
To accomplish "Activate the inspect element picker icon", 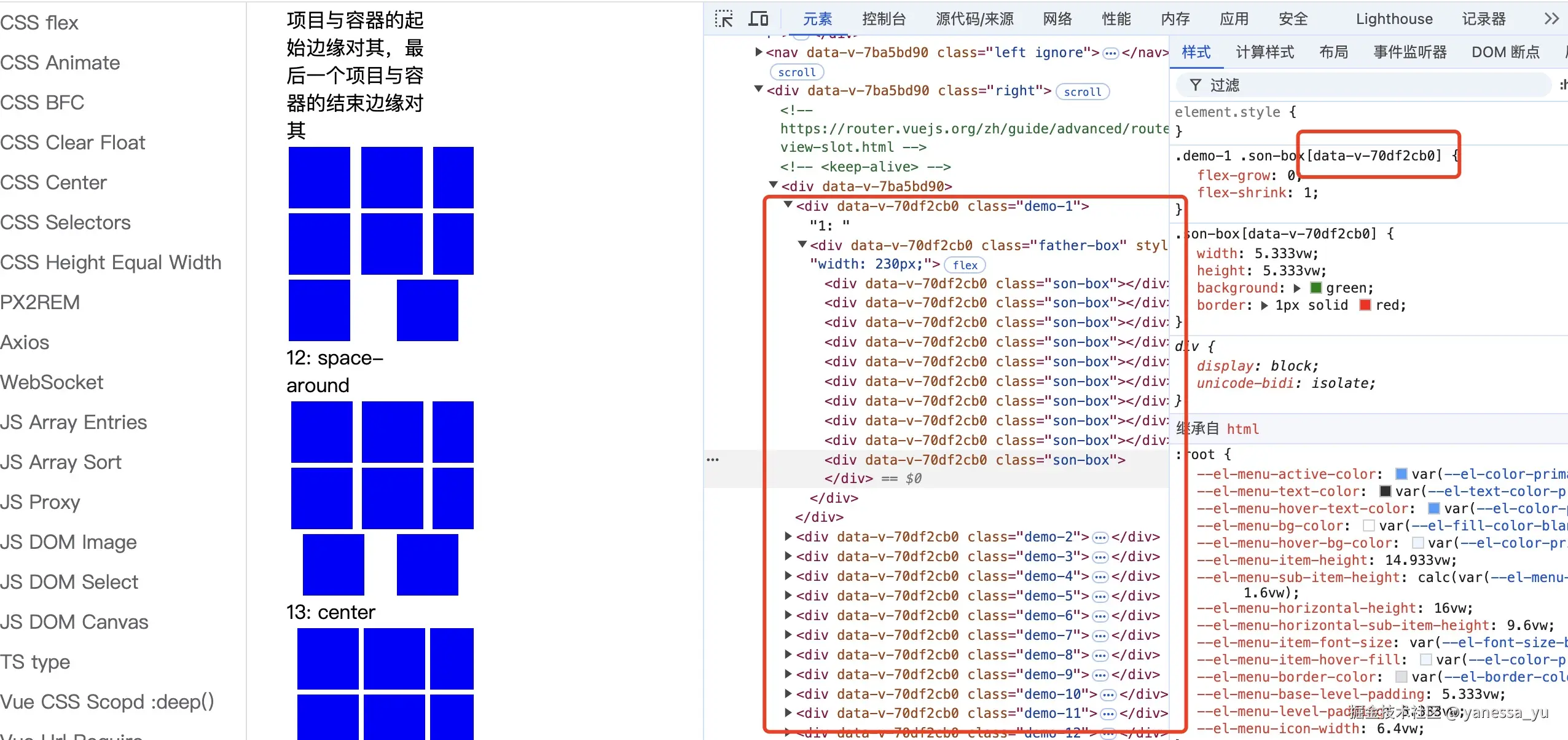I will tap(724, 19).
